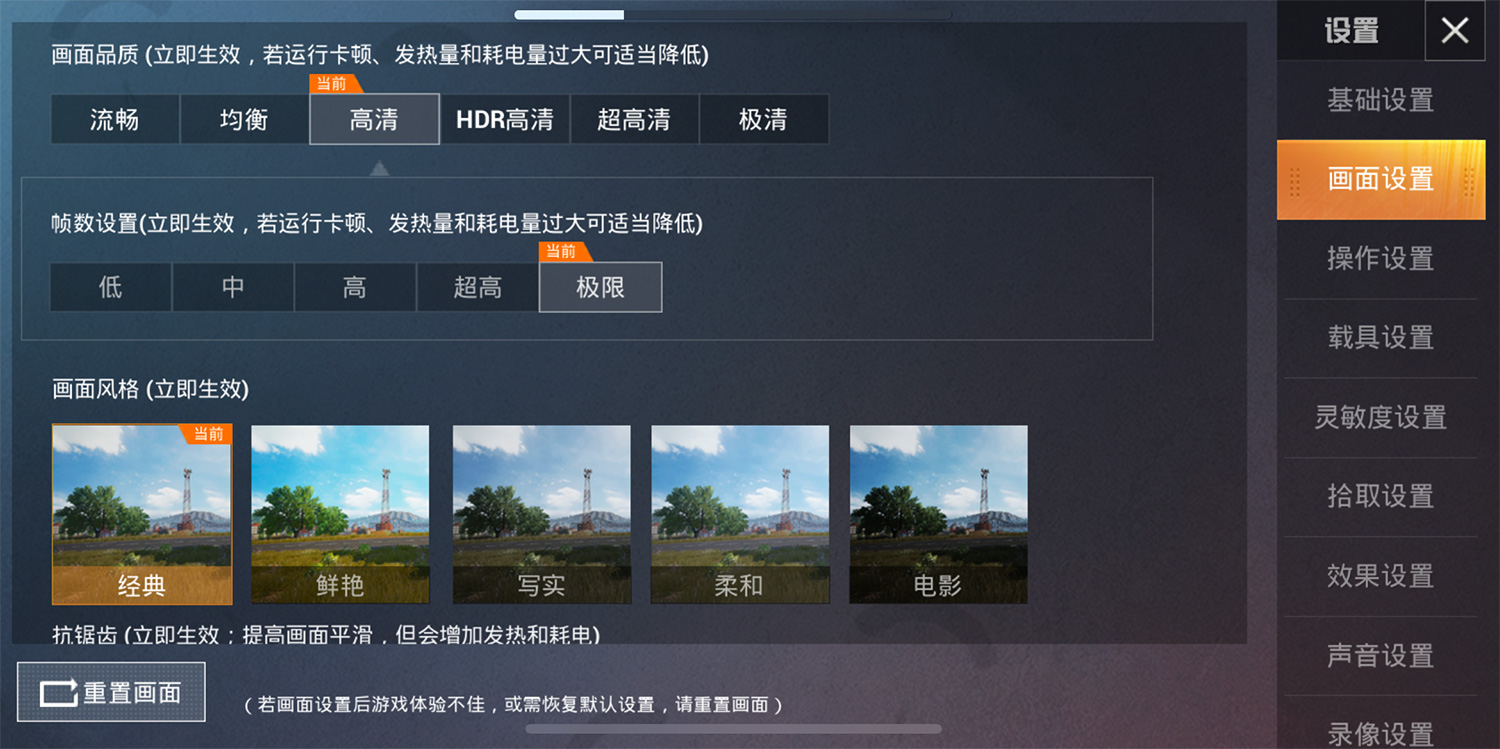Select 极清 graphics quality option
The height and width of the screenshot is (749, 1500).
(x=764, y=120)
